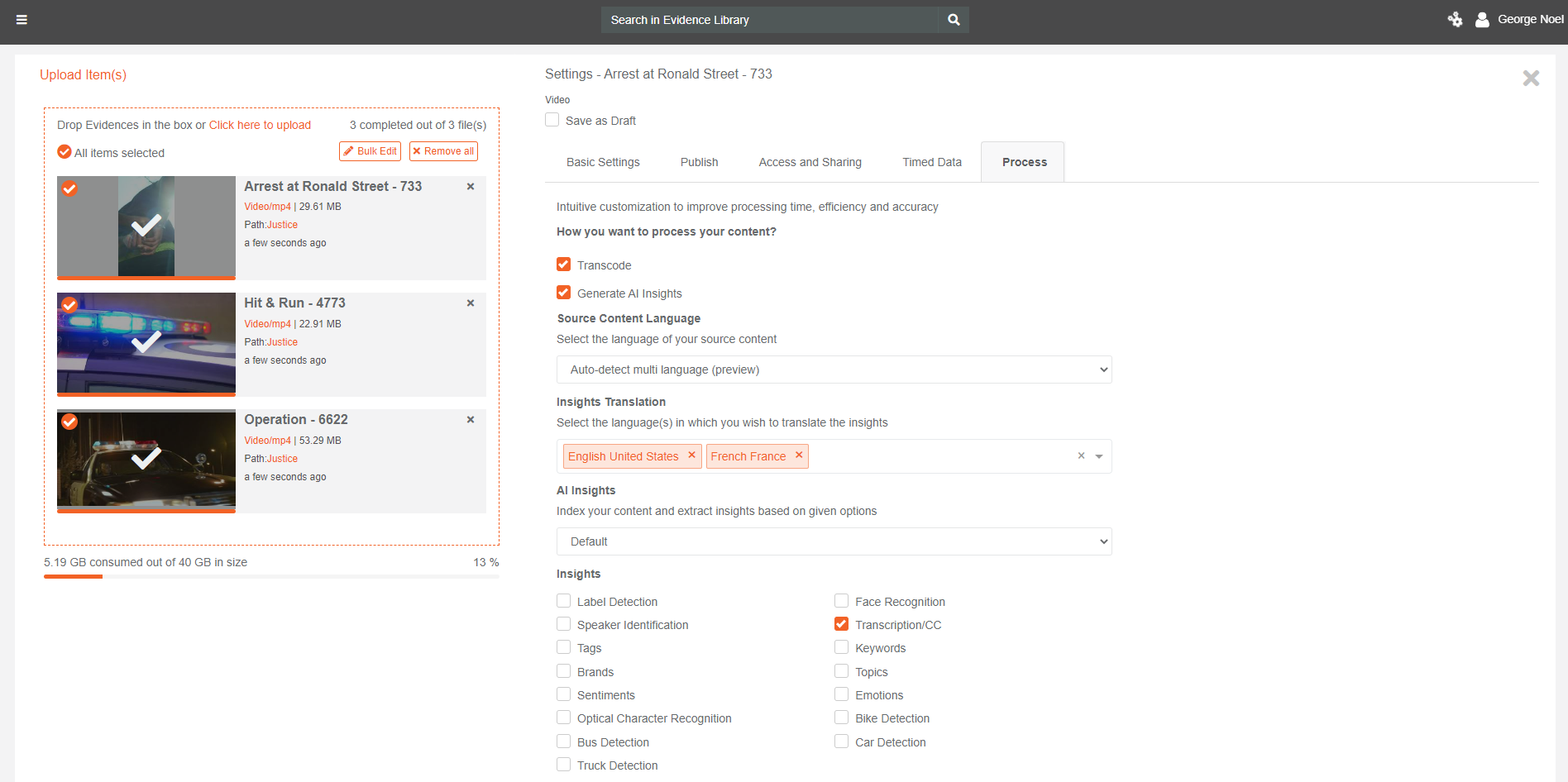Open the George Noel user profile icon

[x=1482, y=20]
